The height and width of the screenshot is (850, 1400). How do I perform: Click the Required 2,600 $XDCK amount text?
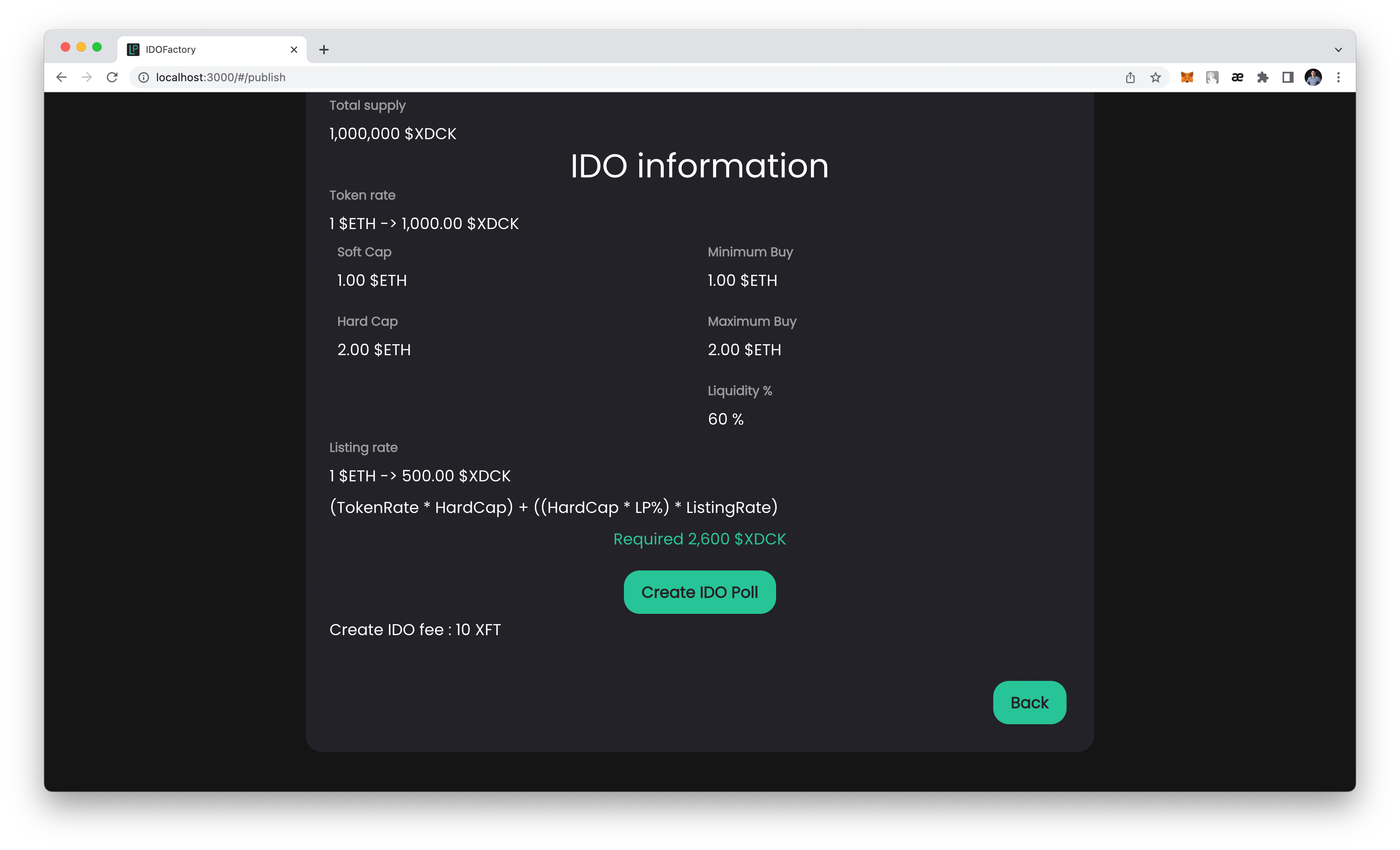700,539
